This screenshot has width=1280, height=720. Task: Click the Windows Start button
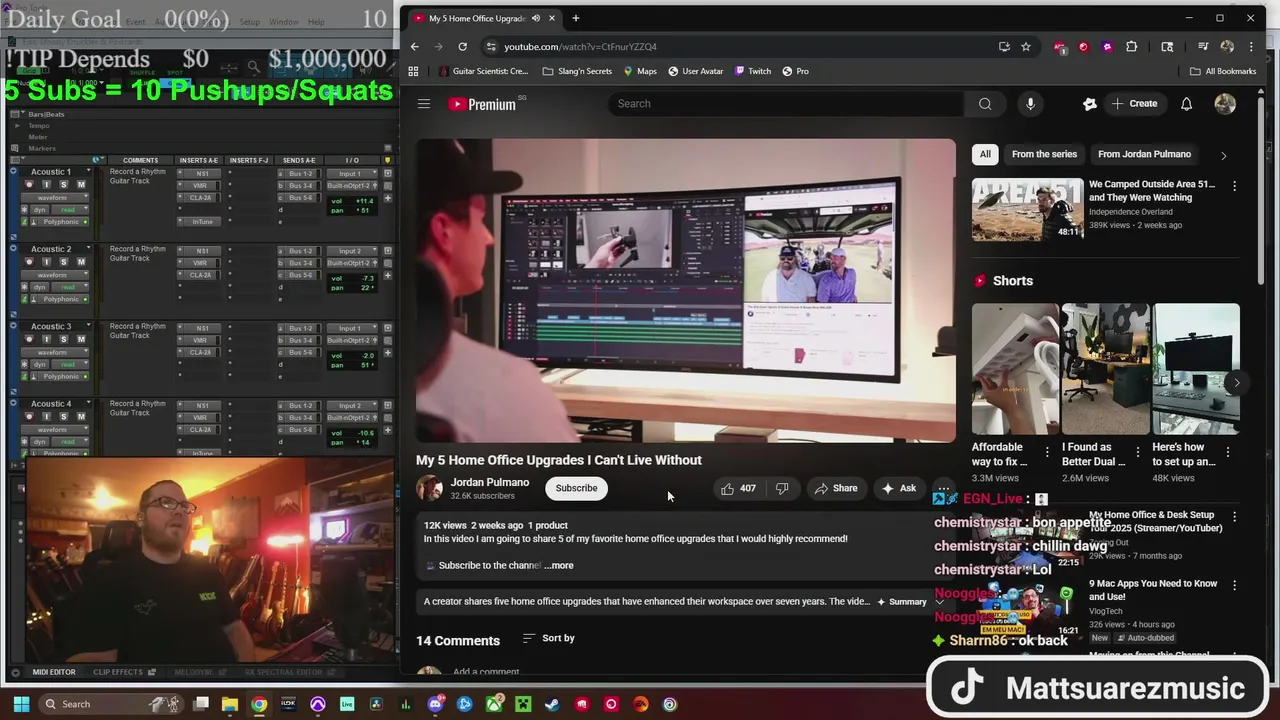(21, 704)
